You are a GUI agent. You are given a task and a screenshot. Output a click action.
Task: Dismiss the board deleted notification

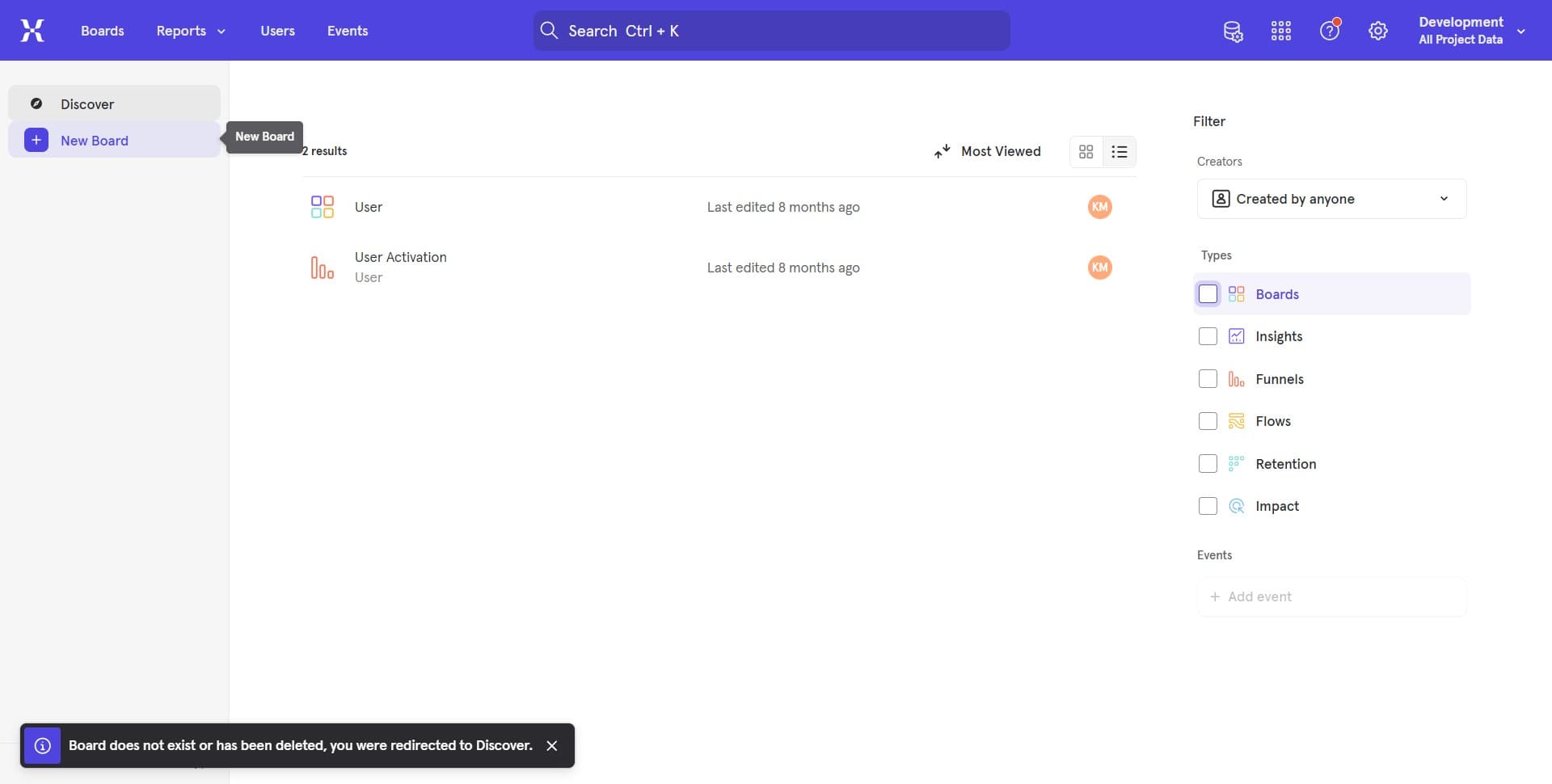[x=552, y=745]
